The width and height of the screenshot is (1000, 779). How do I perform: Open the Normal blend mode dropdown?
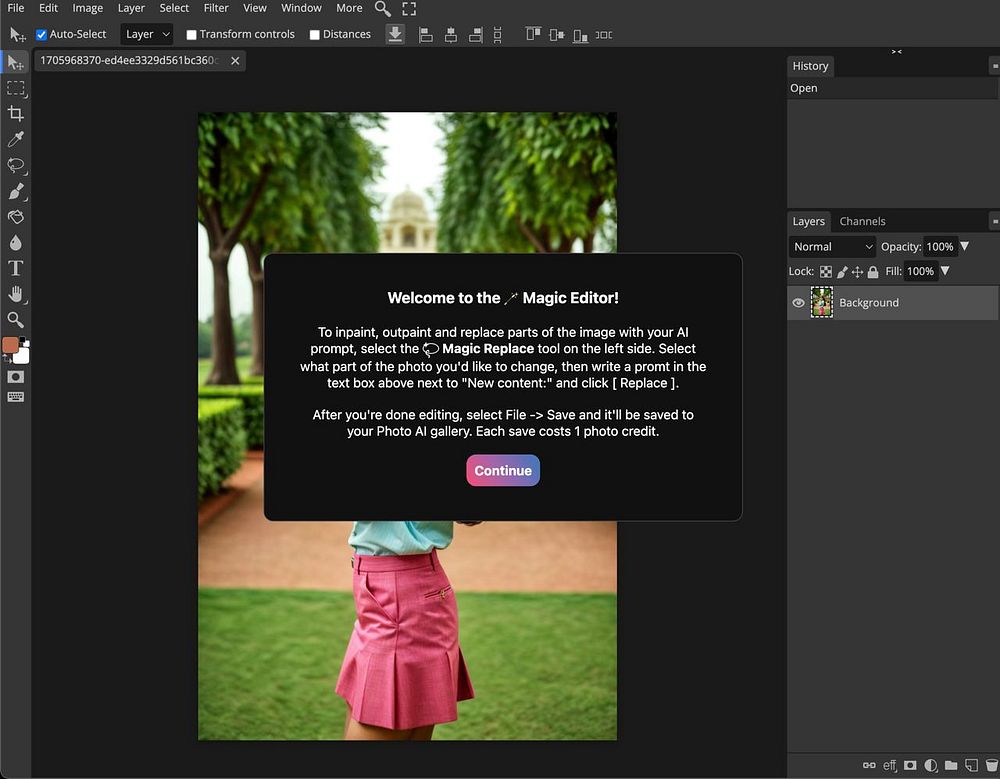click(832, 247)
